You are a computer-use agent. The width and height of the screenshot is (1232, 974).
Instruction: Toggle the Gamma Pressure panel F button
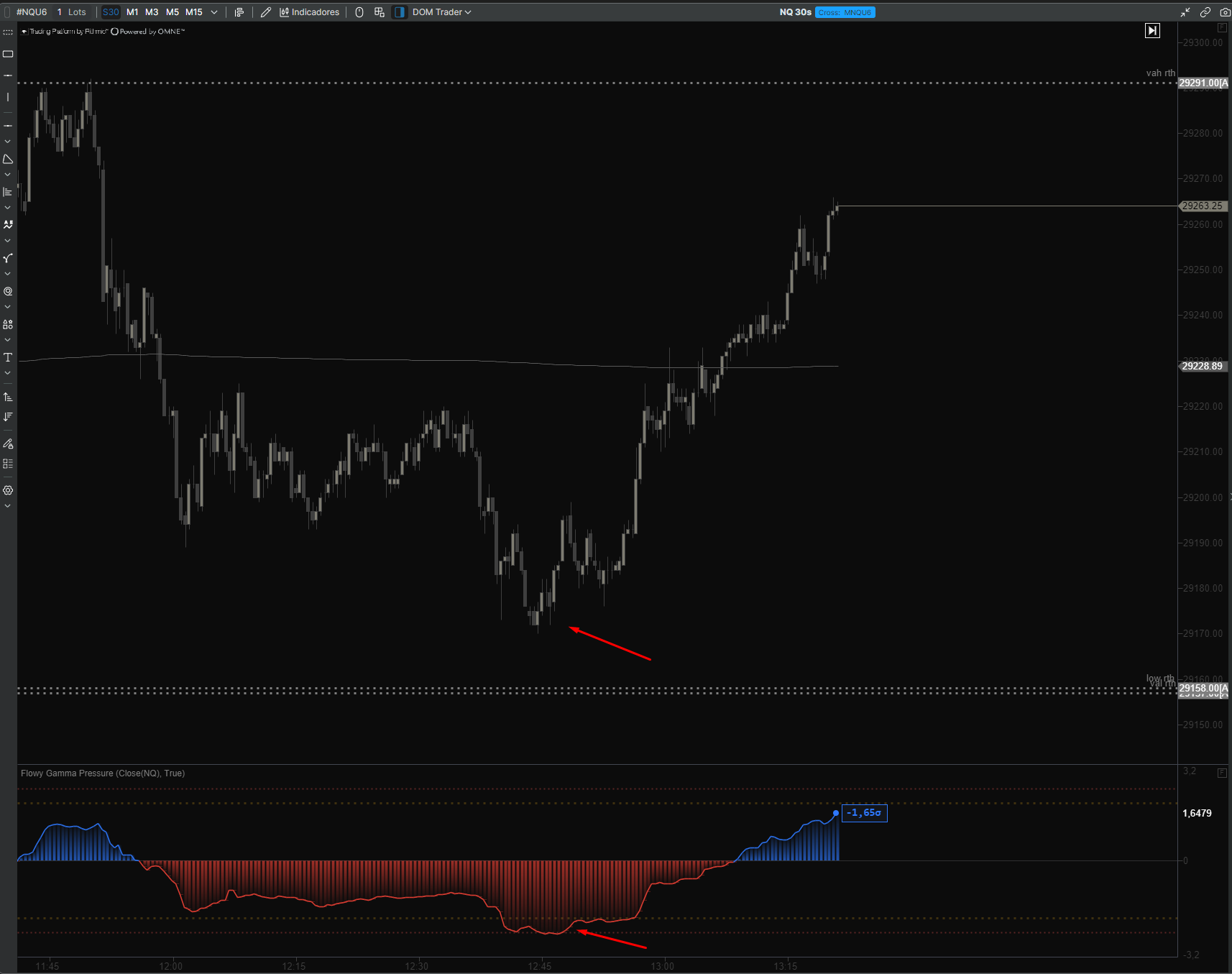1222,773
